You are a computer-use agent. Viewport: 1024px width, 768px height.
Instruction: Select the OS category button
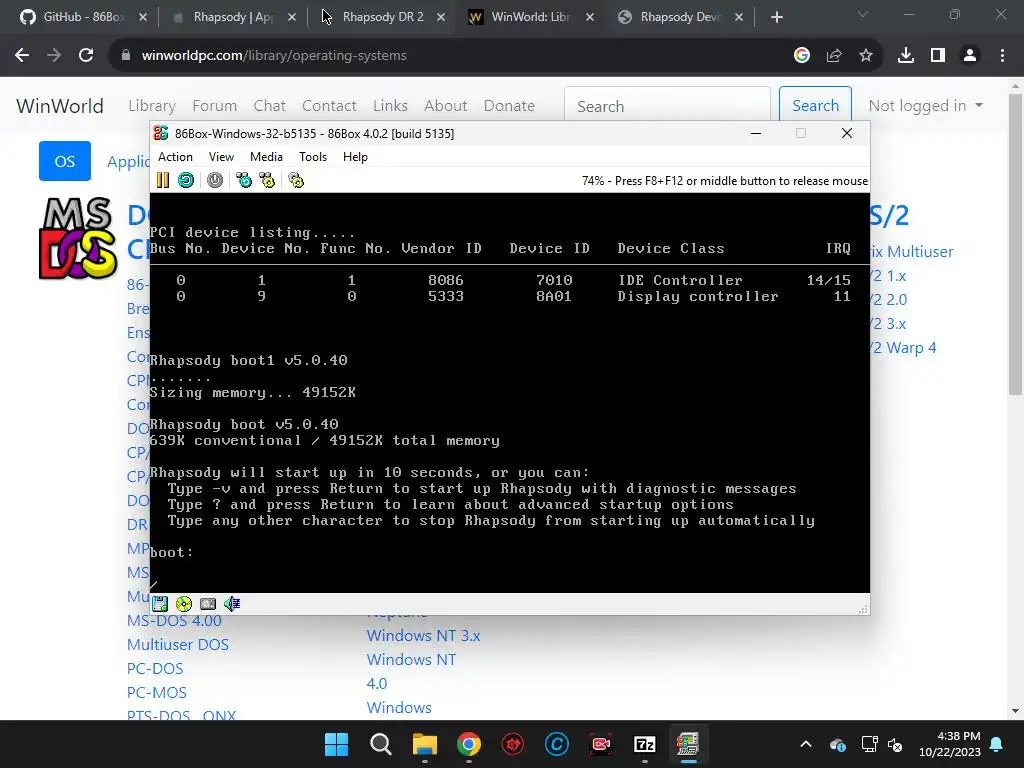pyautogui.click(x=65, y=161)
